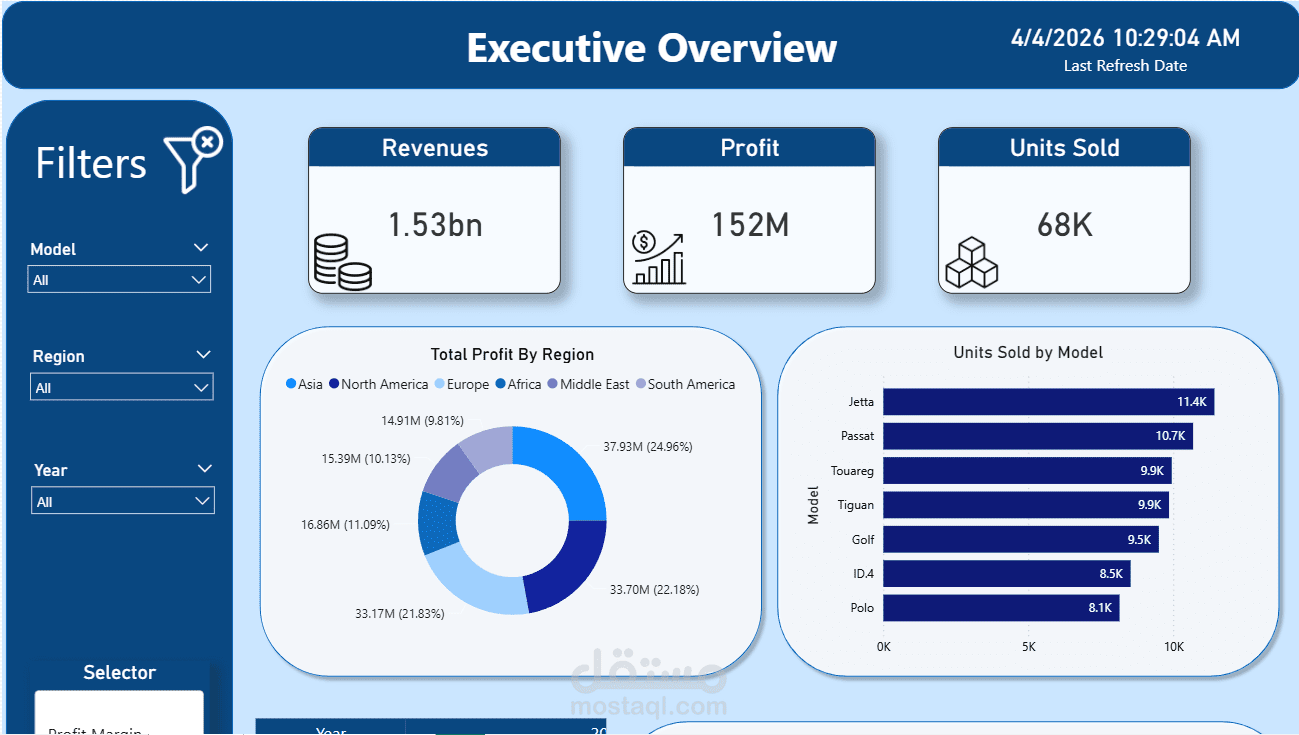Select the North America donut segment
1299x735 pixels.
click(x=570, y=564)
